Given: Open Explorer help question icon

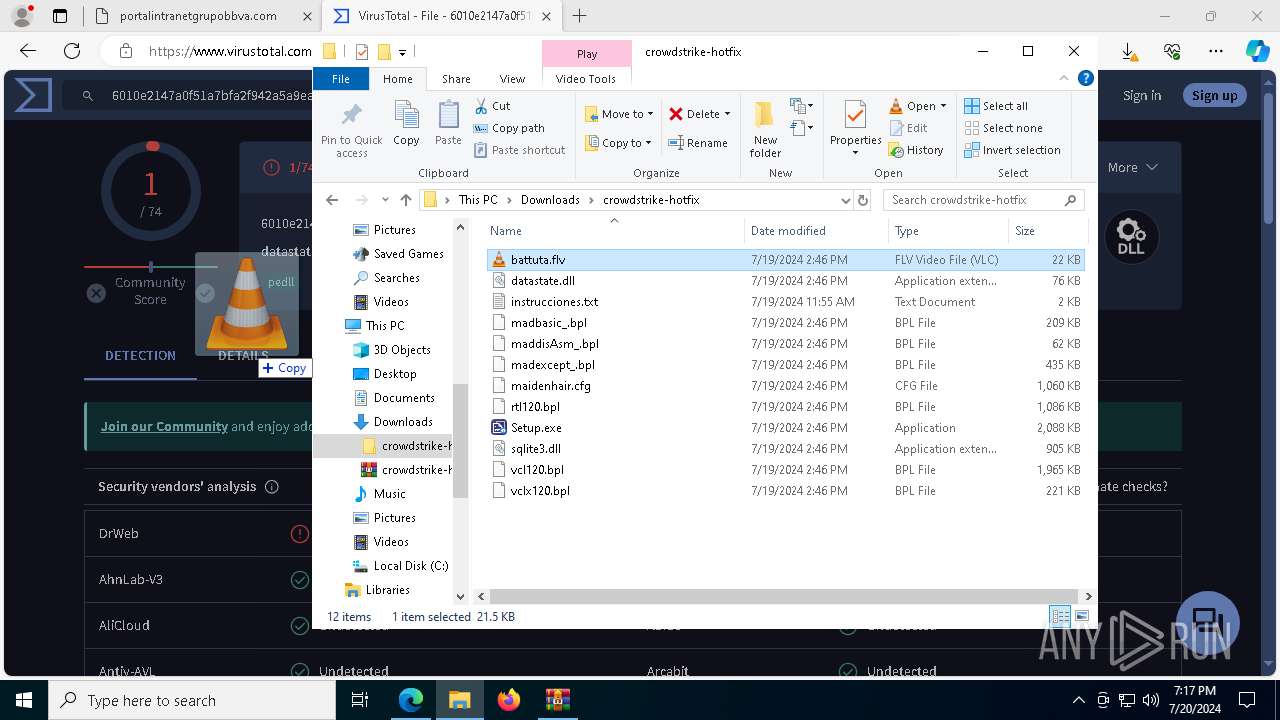Looking at the screenshot, I should pos(1085,78).
